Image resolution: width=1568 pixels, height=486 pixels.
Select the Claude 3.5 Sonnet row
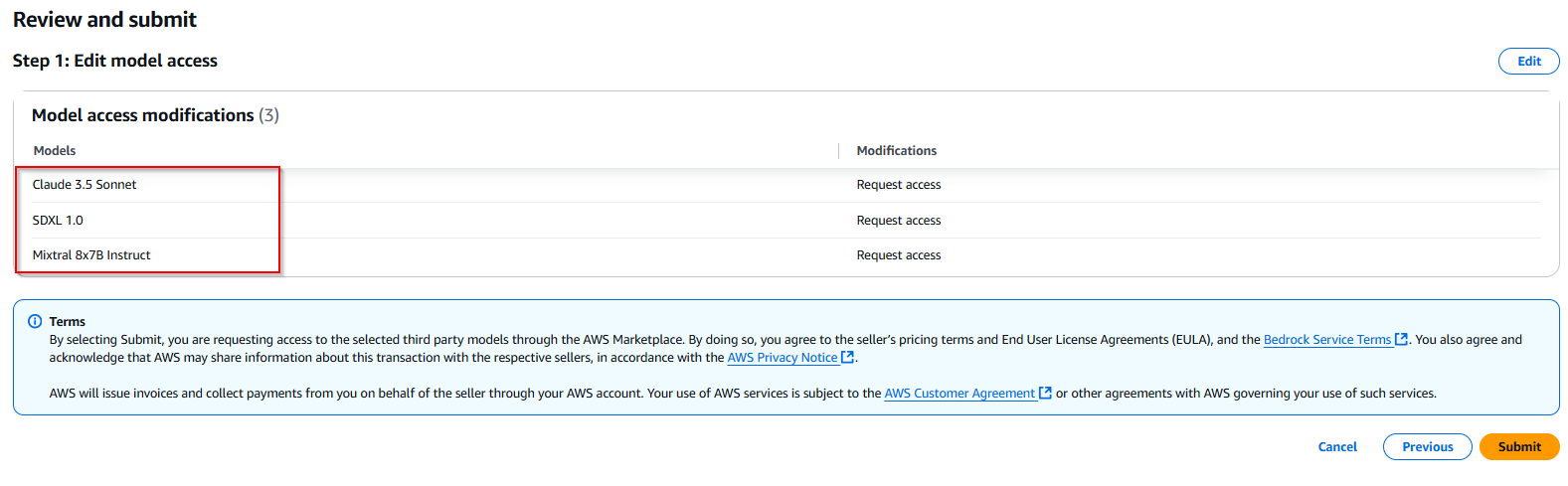(85, 185)
